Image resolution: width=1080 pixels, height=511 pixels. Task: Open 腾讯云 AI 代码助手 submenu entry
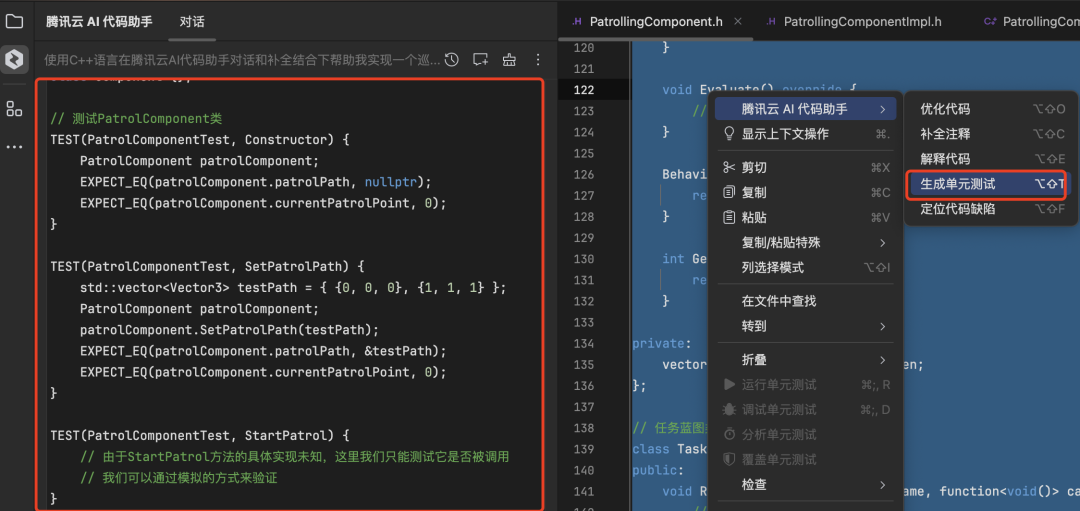point(806,109)
